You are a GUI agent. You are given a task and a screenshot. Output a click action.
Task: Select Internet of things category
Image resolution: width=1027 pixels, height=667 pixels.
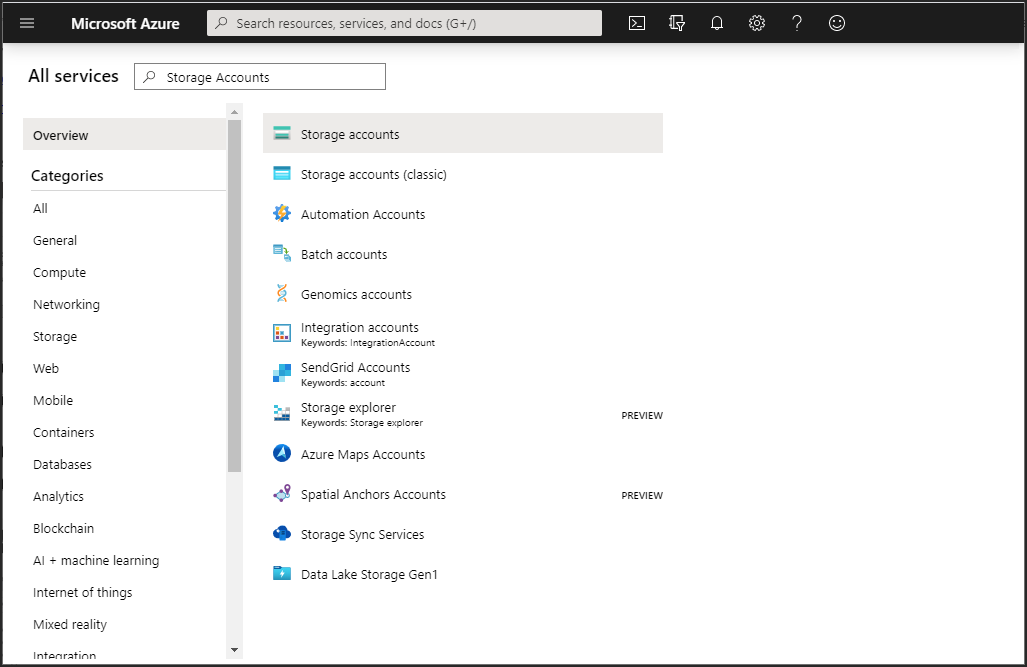83,592
